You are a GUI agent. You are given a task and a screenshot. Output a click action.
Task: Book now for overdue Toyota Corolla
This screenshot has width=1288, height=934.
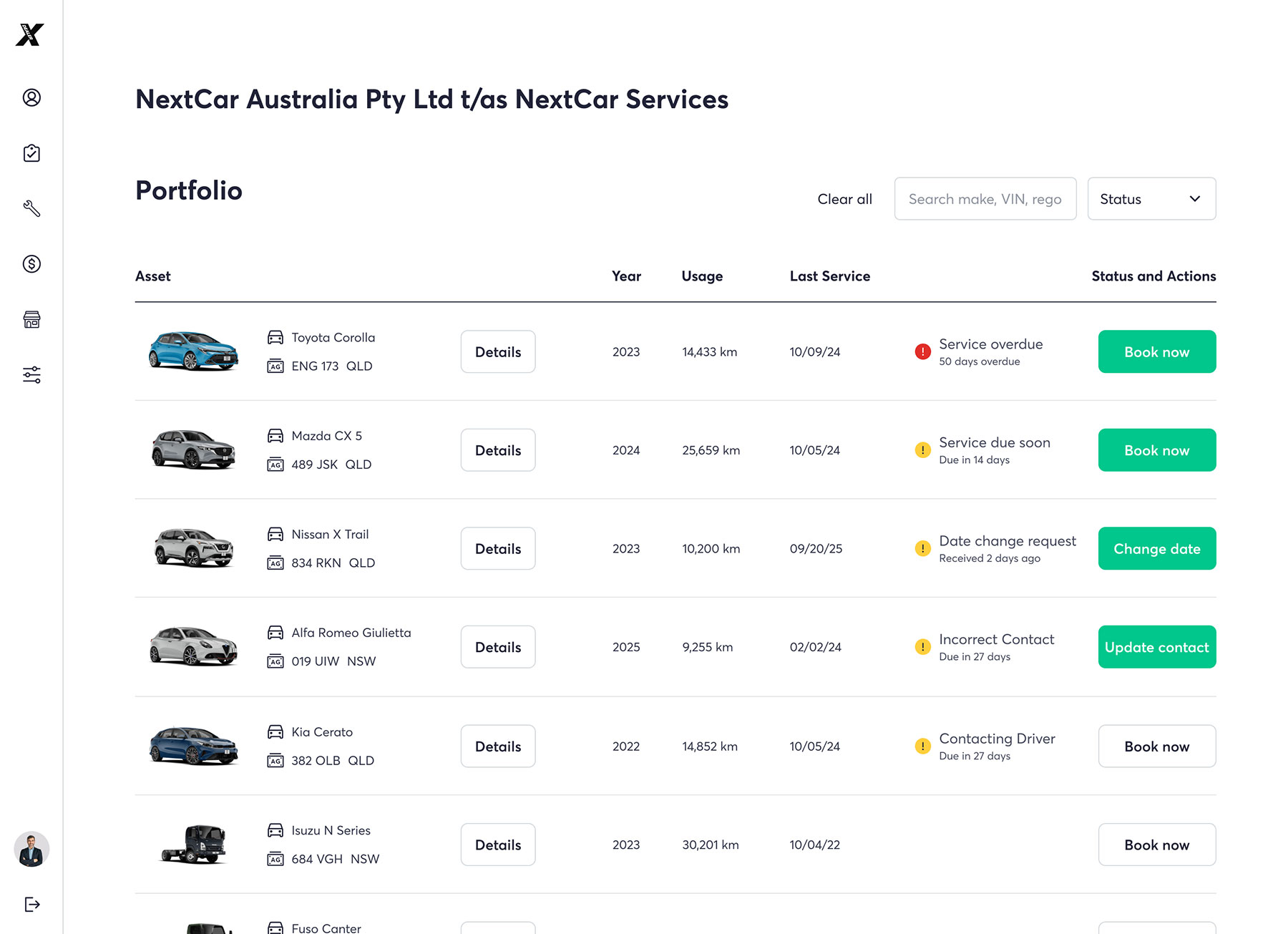tap(1156, 351)
